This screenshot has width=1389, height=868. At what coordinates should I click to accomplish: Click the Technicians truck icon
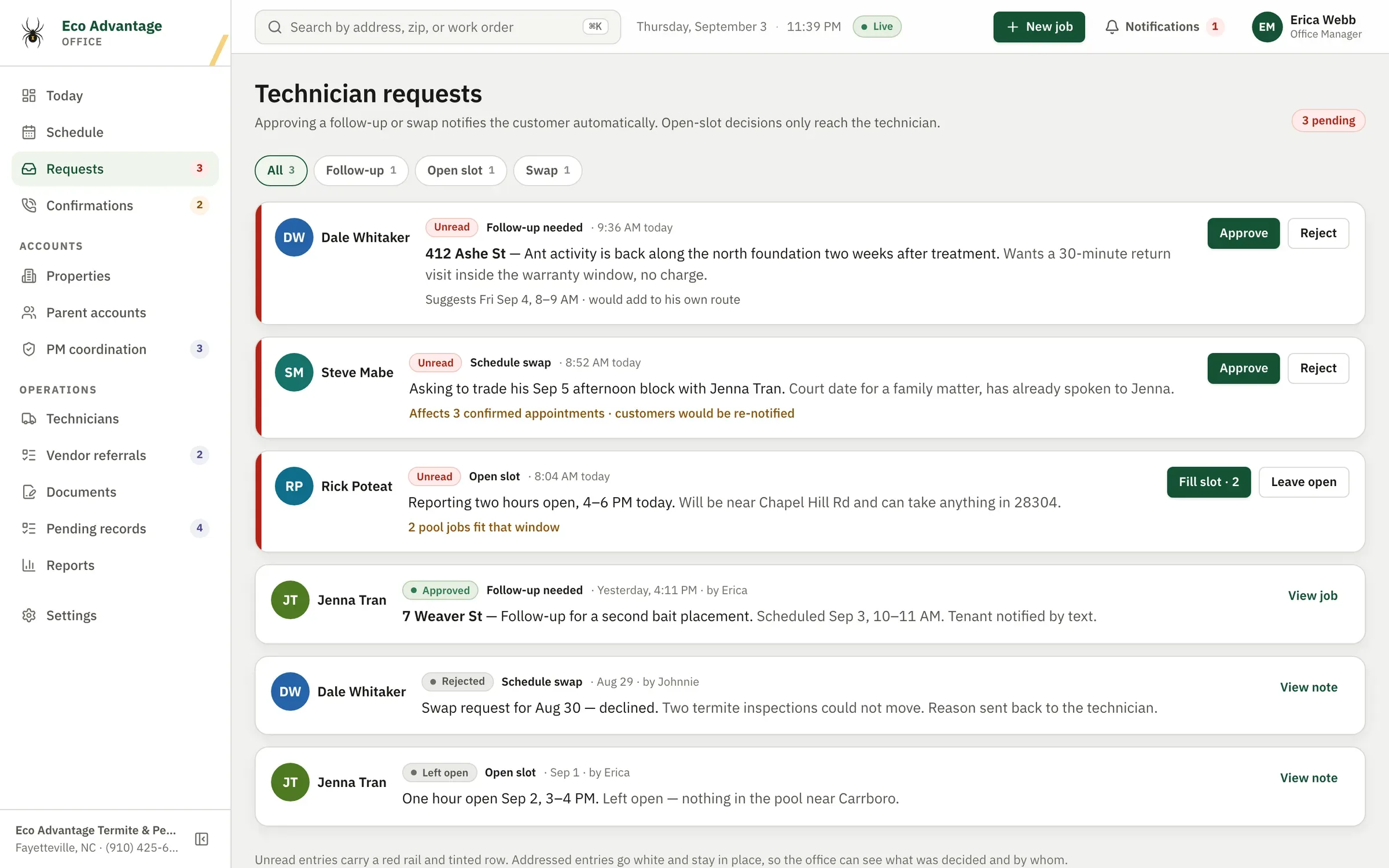coord(29,419)
